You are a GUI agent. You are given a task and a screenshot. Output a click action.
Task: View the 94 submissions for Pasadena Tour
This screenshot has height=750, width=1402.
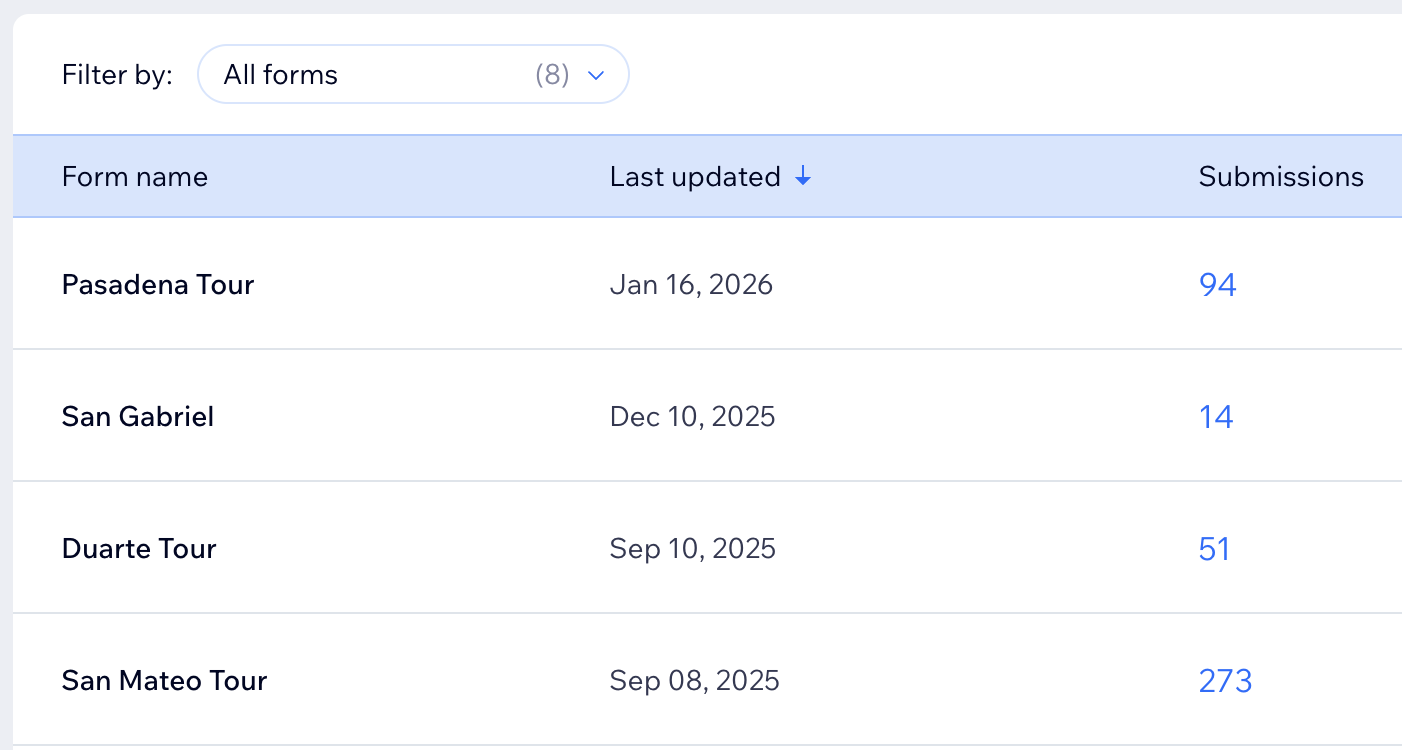point(1217,285)
